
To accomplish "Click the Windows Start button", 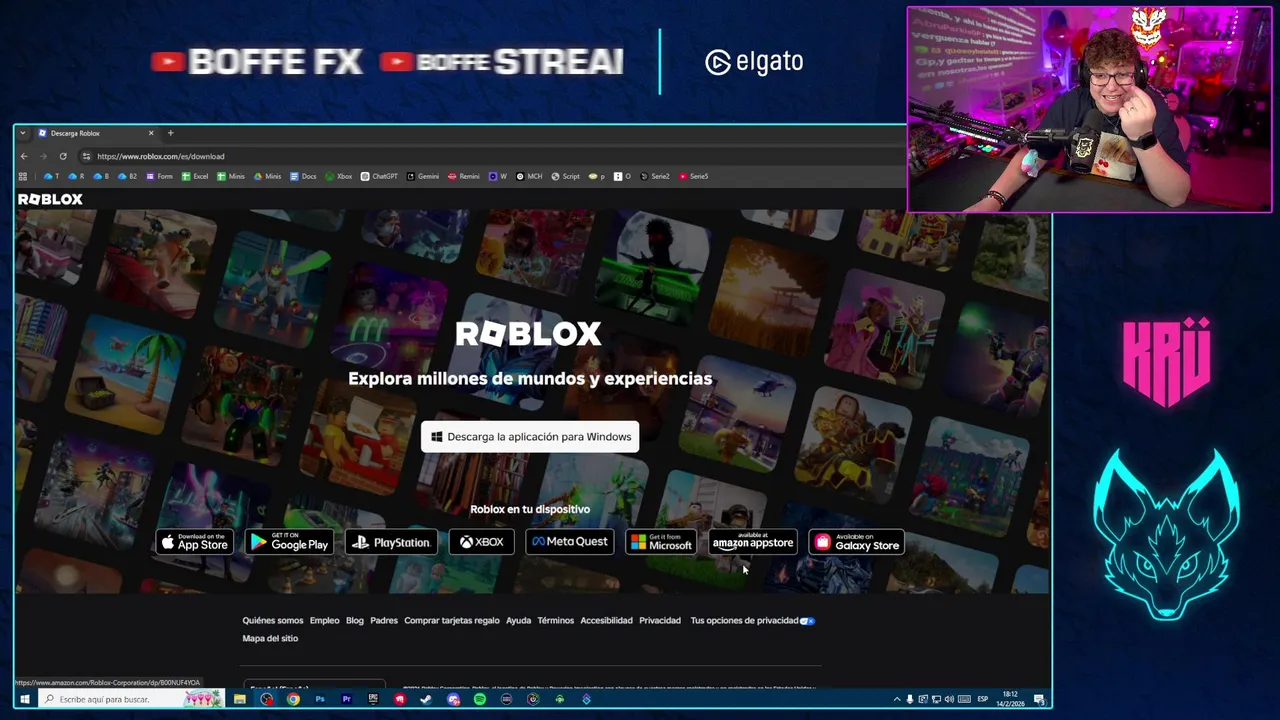I will [24, 699].
